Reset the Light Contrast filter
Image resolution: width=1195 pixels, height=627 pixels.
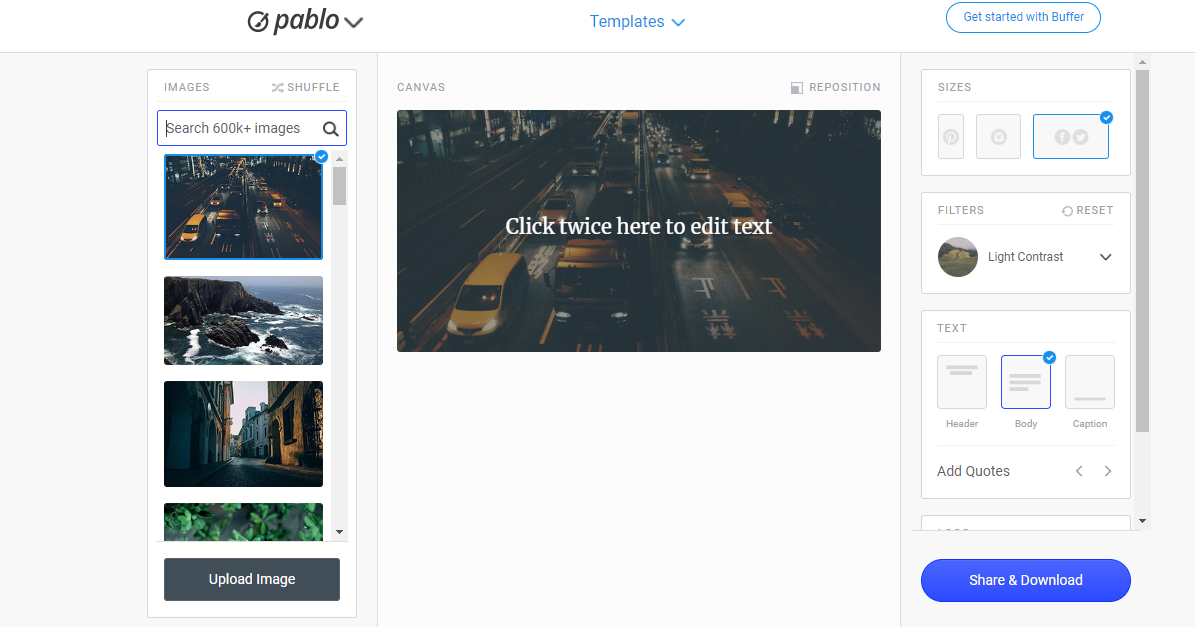tap(1087, 210)
